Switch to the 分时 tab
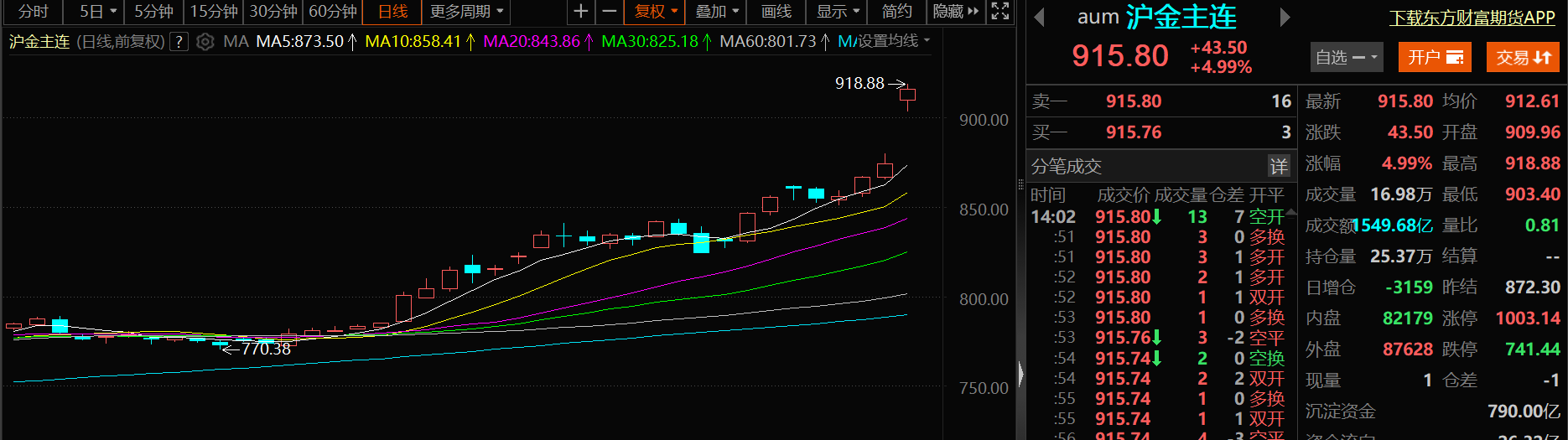The image size is (1568, 440). [34, 12]
